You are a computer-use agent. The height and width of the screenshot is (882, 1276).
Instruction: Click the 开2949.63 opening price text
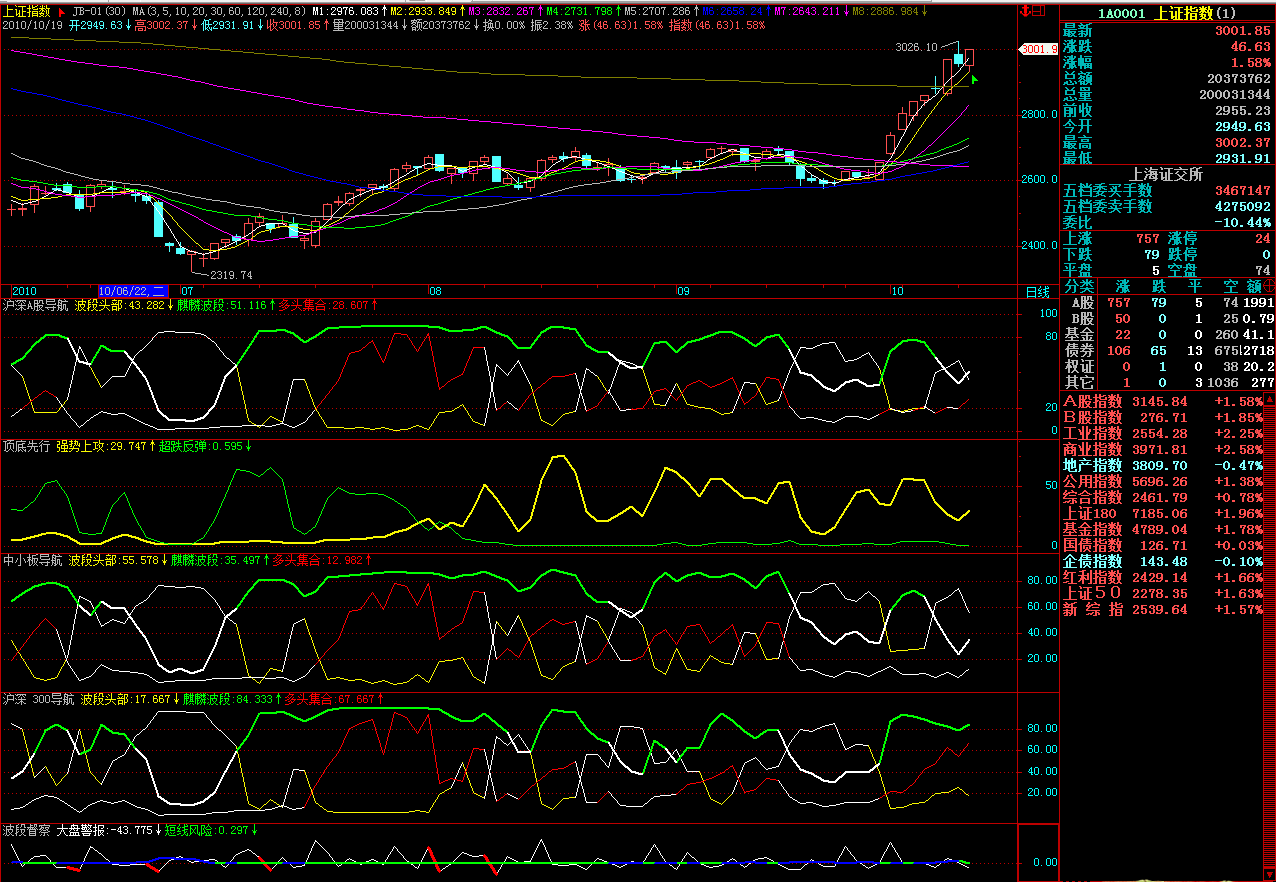click(x=95, y=25)
